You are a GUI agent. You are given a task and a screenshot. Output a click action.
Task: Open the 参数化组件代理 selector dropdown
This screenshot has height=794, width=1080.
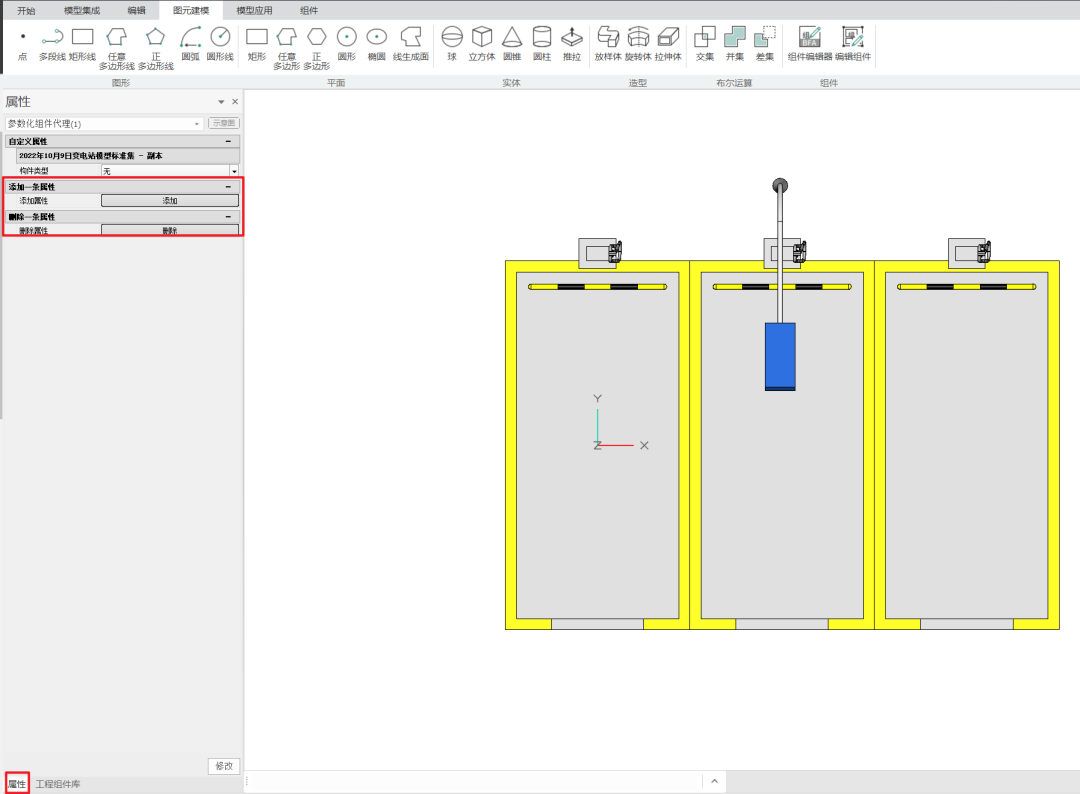[x=198, y=124]
